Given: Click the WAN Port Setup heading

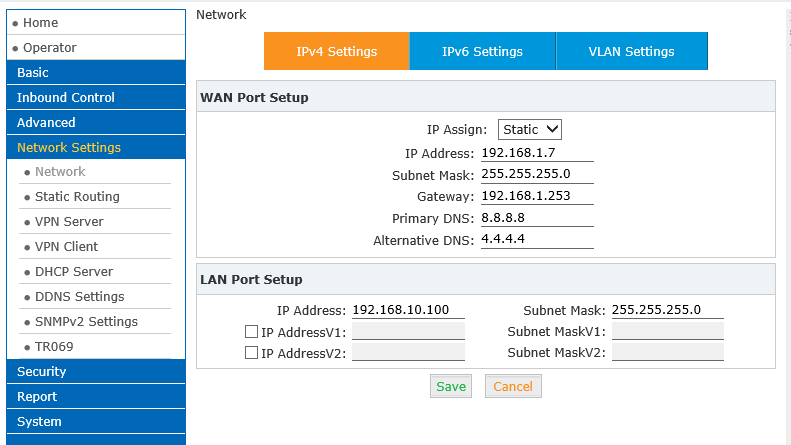Looking at the screenshot, I should point(254,97).
